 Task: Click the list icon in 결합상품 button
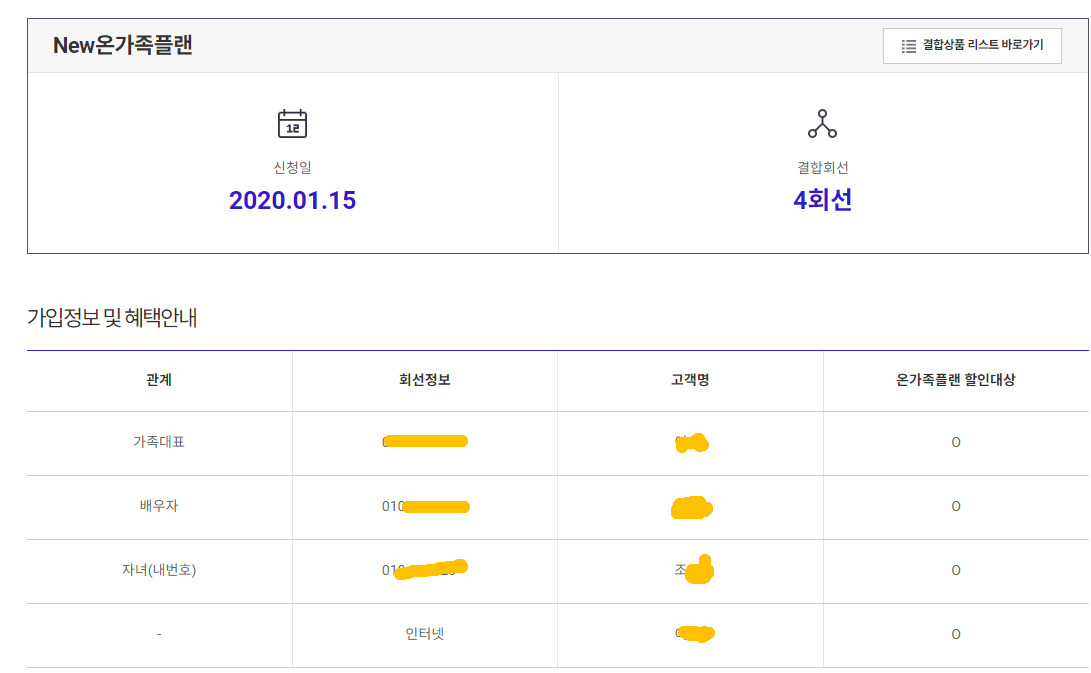pos(908,46)
